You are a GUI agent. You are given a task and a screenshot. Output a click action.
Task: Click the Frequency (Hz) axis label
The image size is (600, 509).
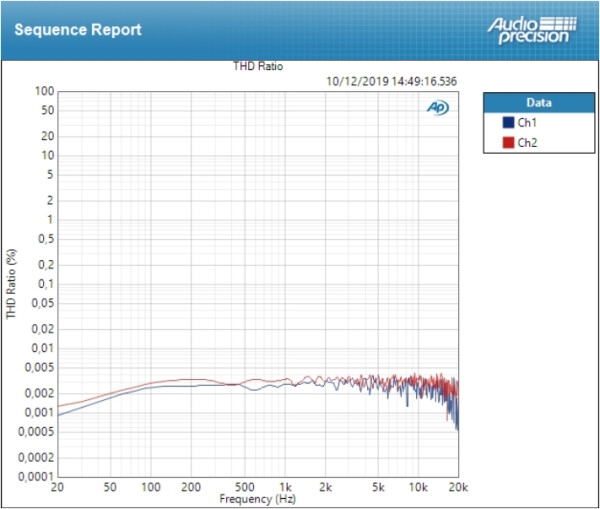coord(258,498)
